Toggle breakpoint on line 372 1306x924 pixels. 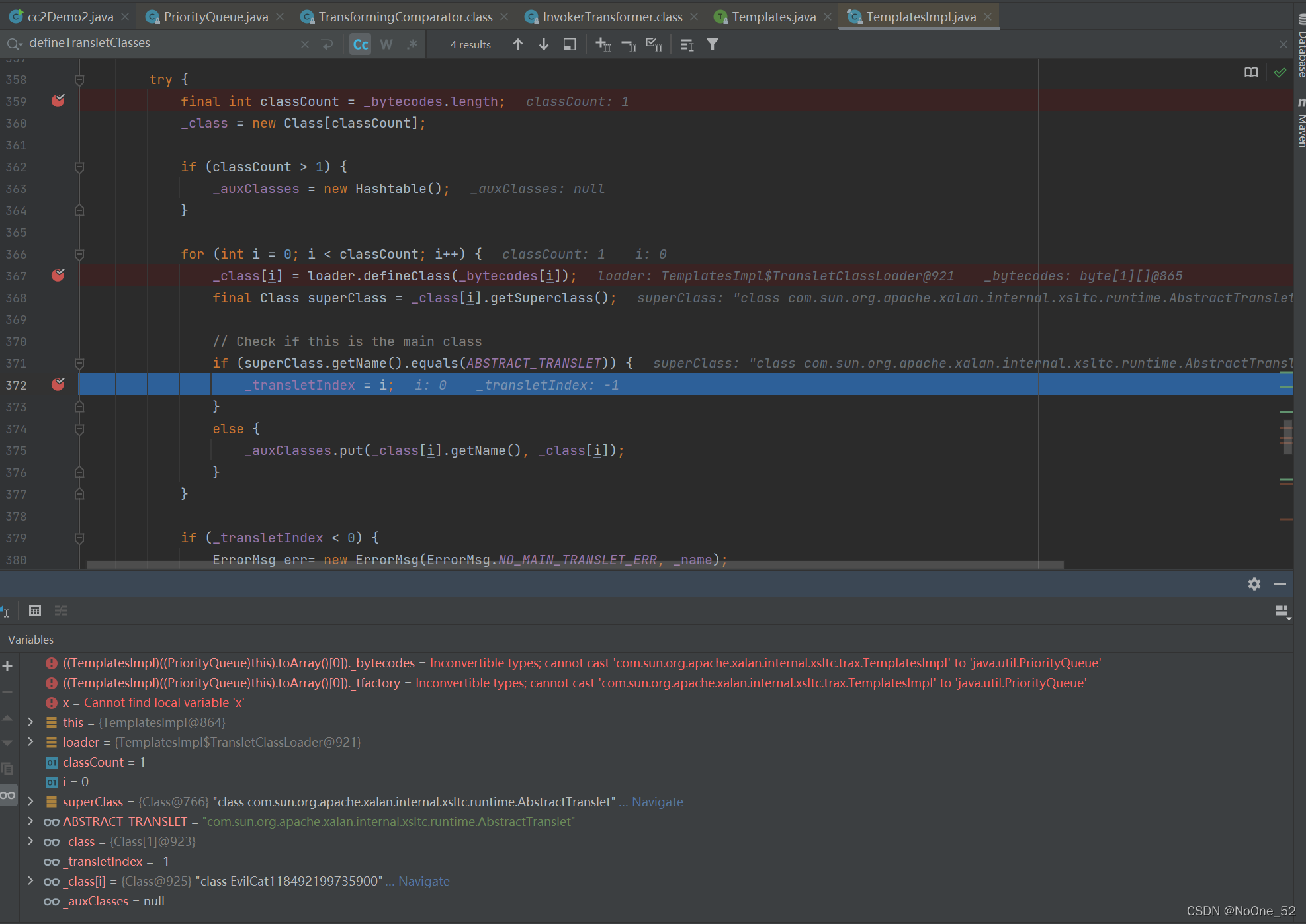pyautogui.click(x=58, y=384)
